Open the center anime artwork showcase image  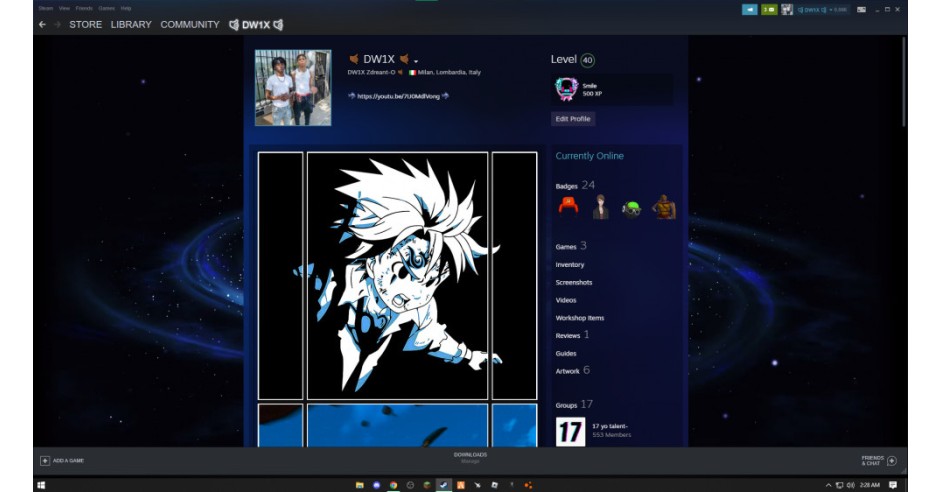pos(397,276)
